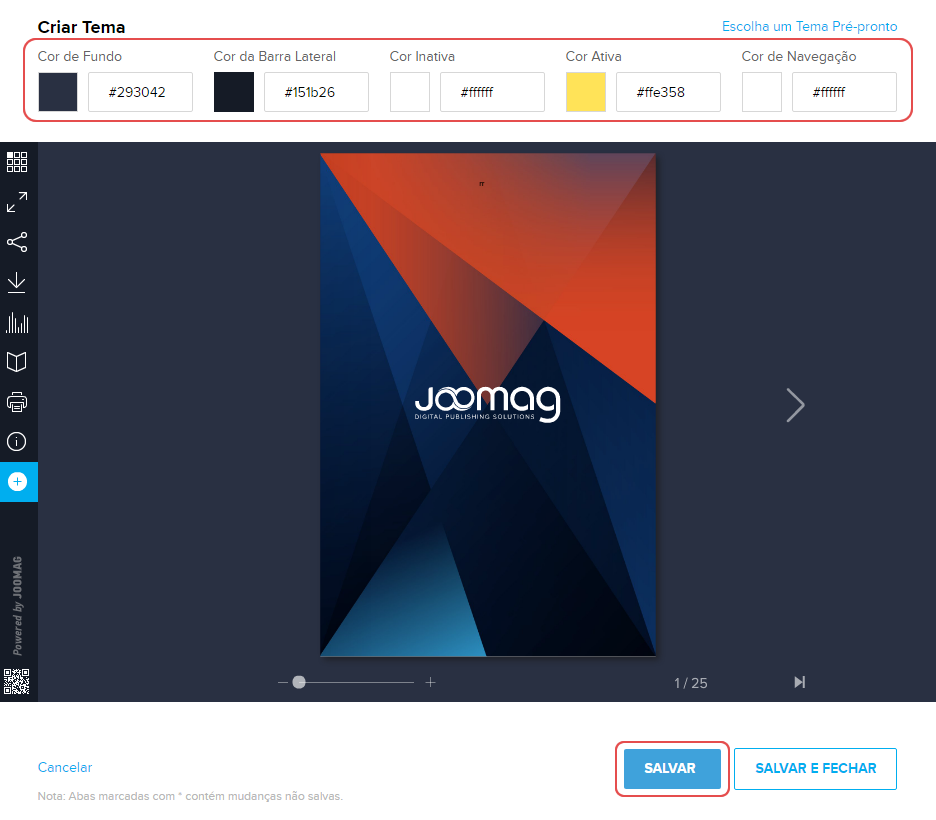
Task: Open the info icon in sidebar
Action: pos(17,441)
